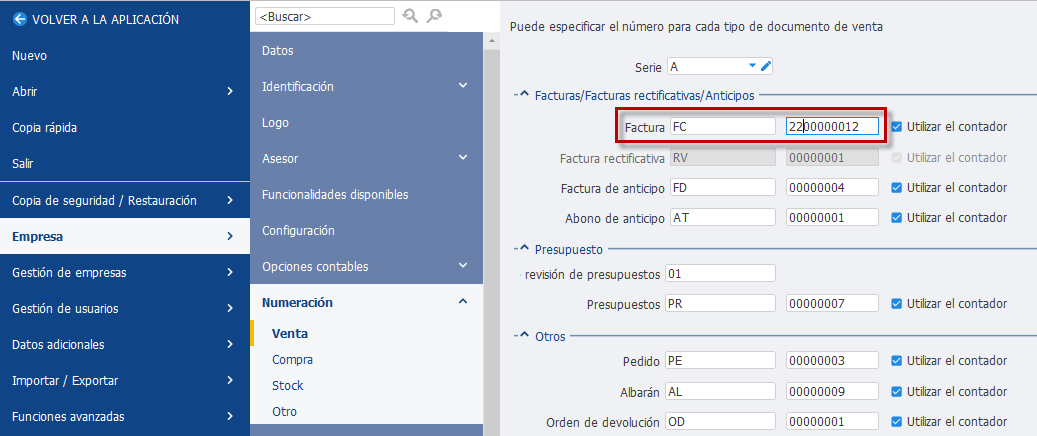Collapse the Otros section arrow
1037x436 pixels.
click(x=524, y=336)
